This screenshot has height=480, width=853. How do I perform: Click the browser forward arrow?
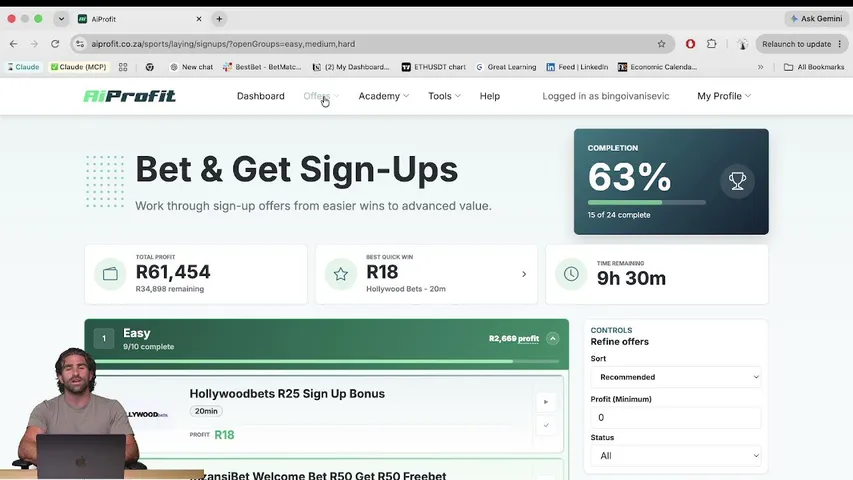point(34,44)
